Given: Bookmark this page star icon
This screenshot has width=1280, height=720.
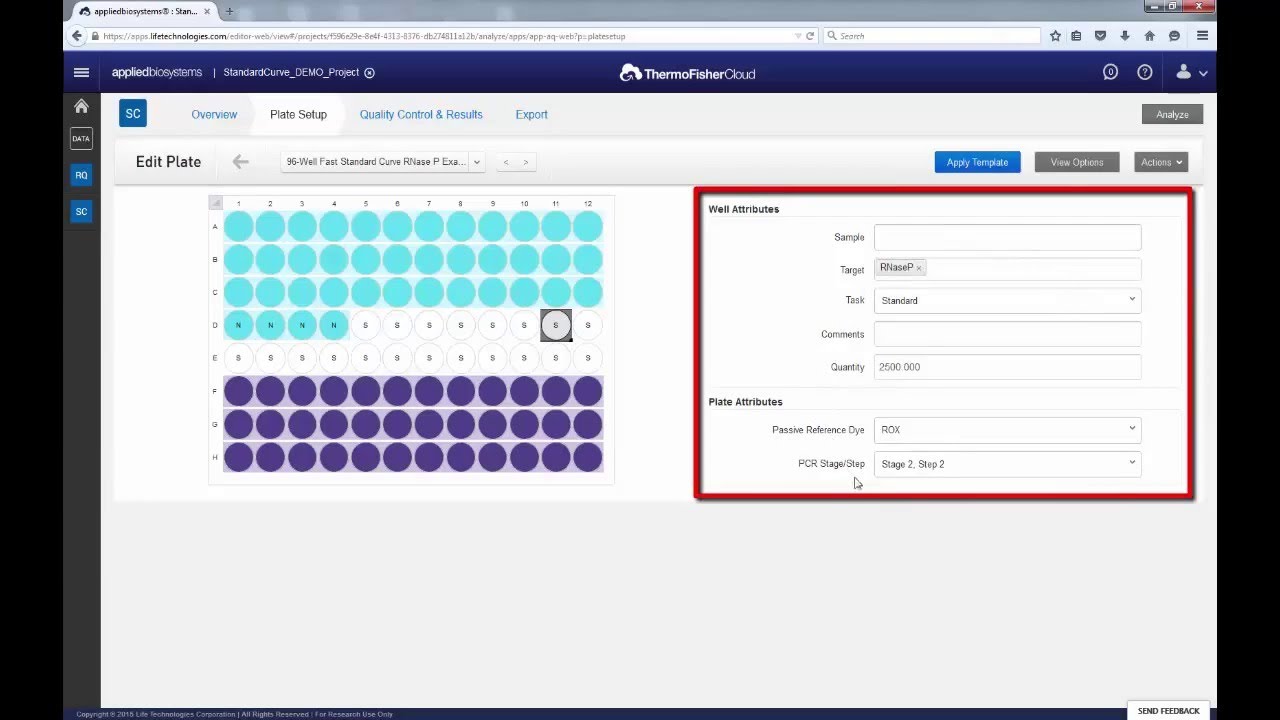Looking at the screenshot, I should [x=1055, y=36].
